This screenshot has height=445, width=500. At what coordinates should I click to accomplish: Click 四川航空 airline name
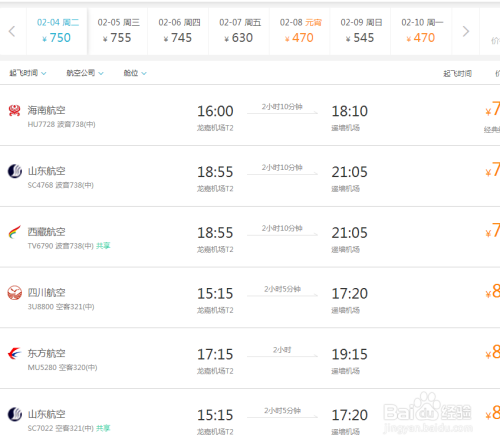46,293
